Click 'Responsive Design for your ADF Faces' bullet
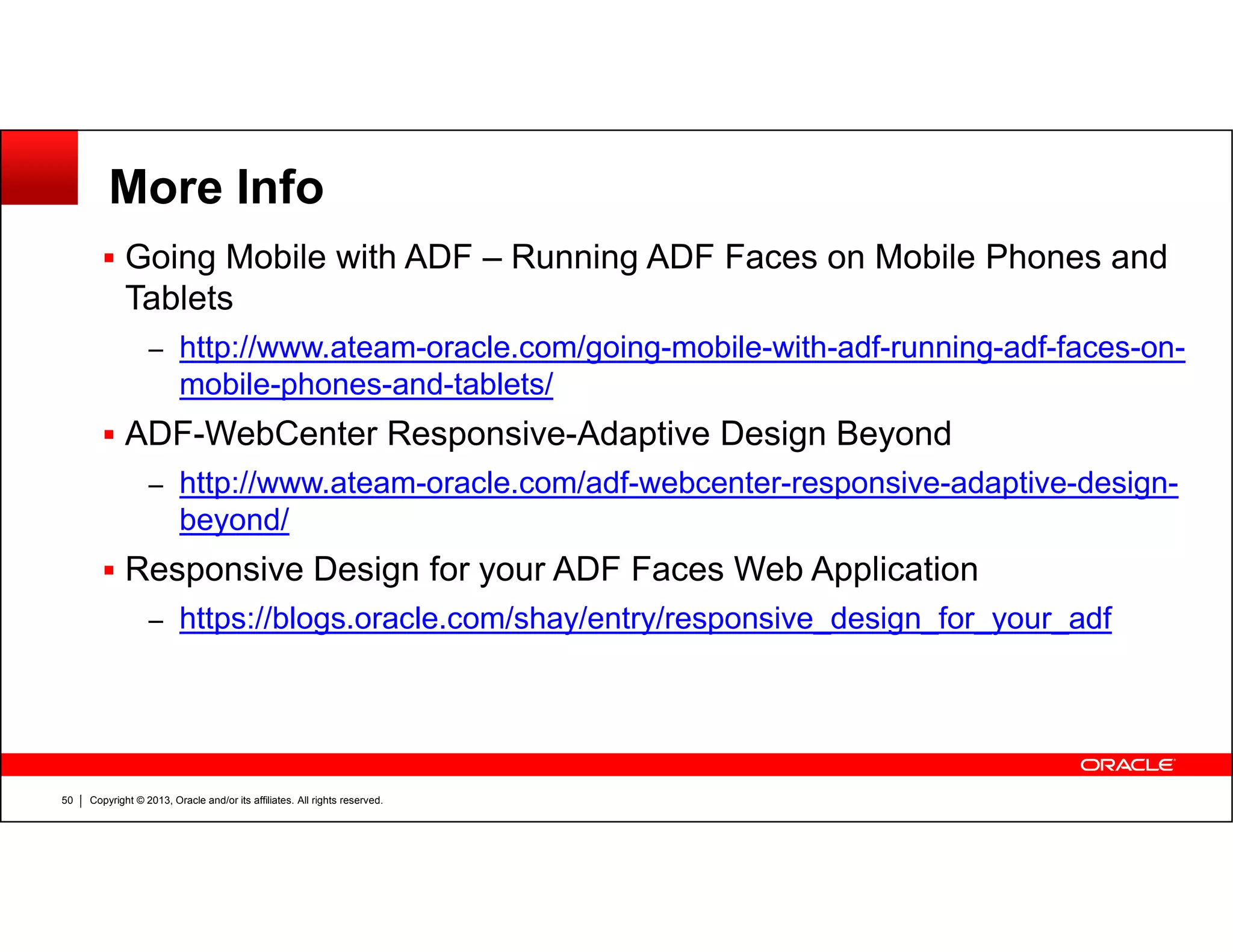Screen dimensions: 1233x952 [551, 569]
